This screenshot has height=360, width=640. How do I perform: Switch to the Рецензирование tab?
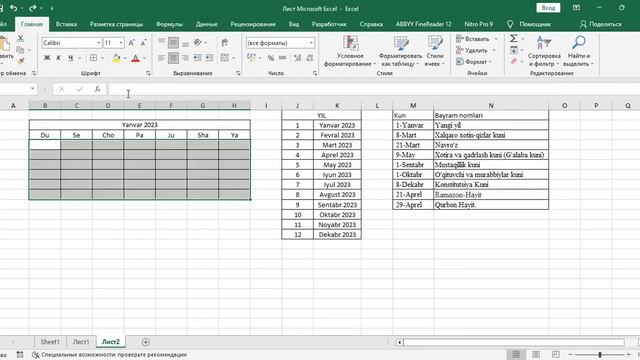253,24
